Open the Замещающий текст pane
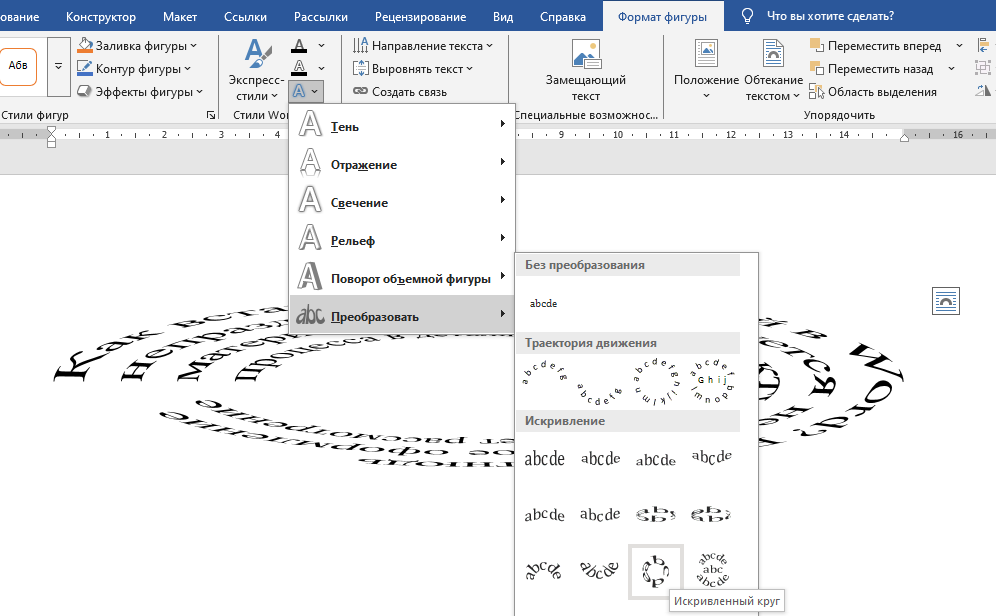Screen dimensions: 996x616 (585, 67)
